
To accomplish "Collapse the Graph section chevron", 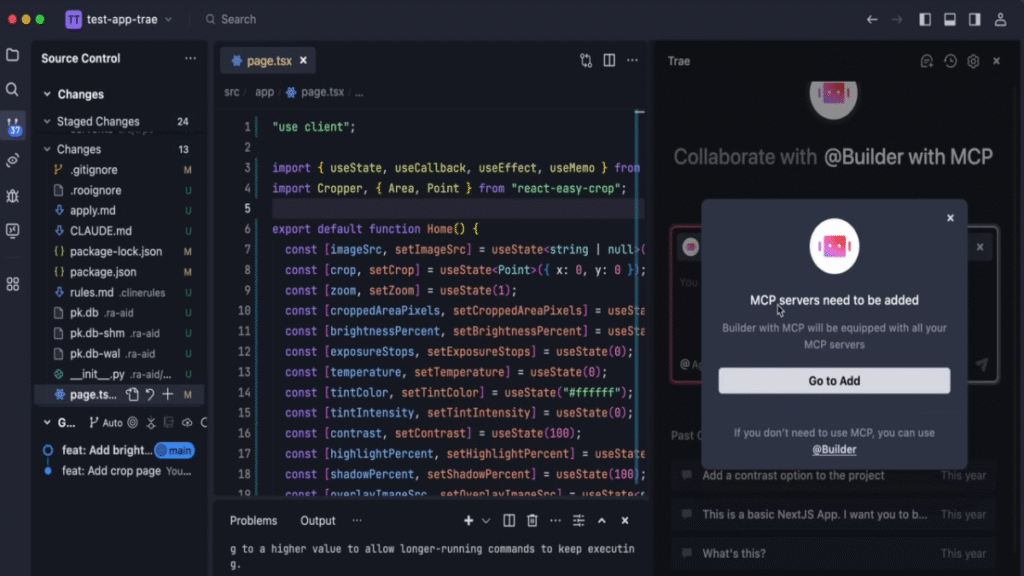I will click(x=47, y=423).
